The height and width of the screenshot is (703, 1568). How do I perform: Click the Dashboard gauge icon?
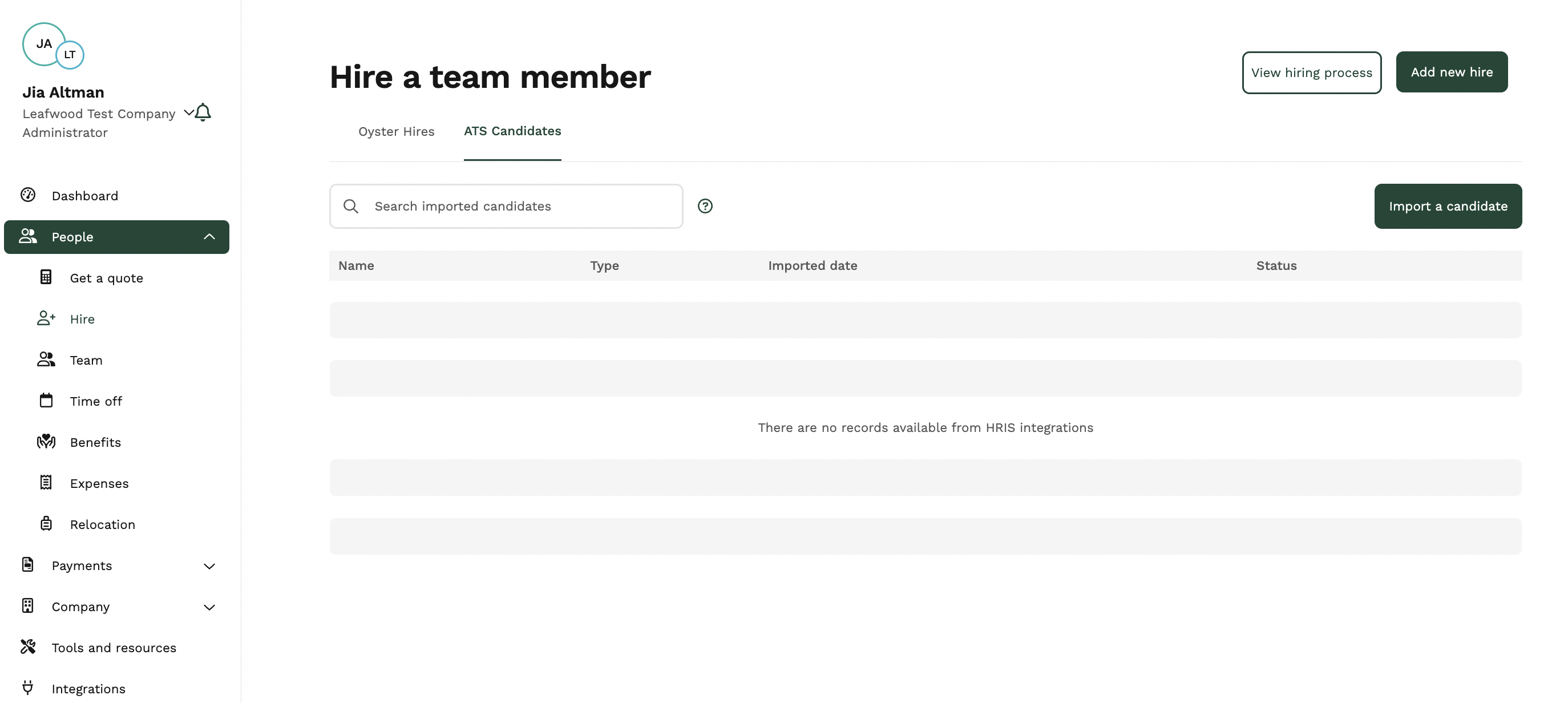coord(28,195)
